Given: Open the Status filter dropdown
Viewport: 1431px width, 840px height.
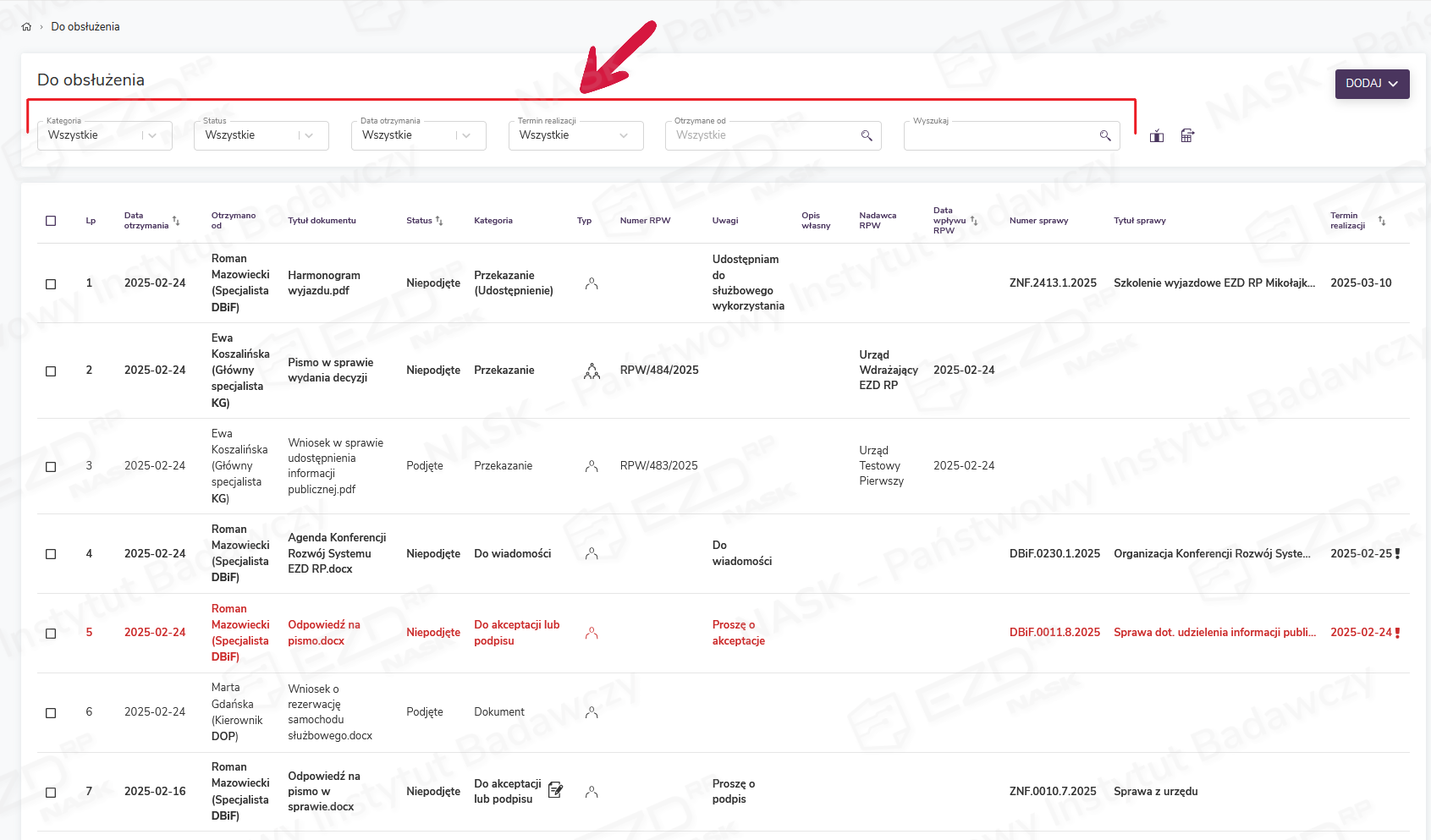Looking at the screenshot, I should point(309,135).
